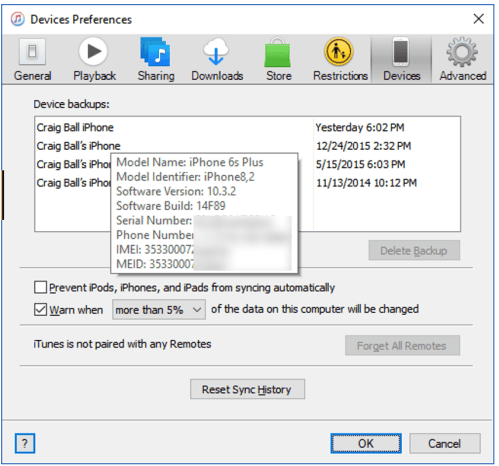
Task: Click 'Model Identifier: iPhone8,2' tooltip line
Action: pos(185,177)
